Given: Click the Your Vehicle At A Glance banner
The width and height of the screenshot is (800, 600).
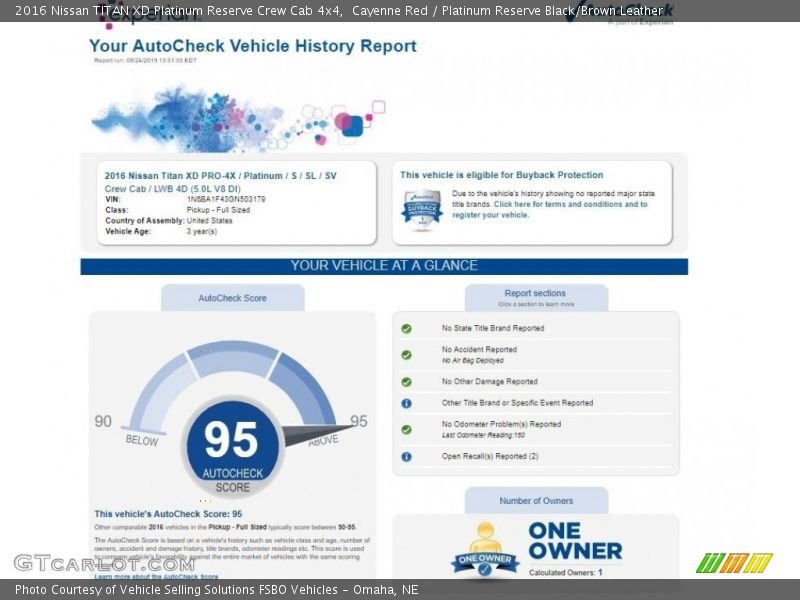Looking at the screenshot, I should [x=384, y=266].
